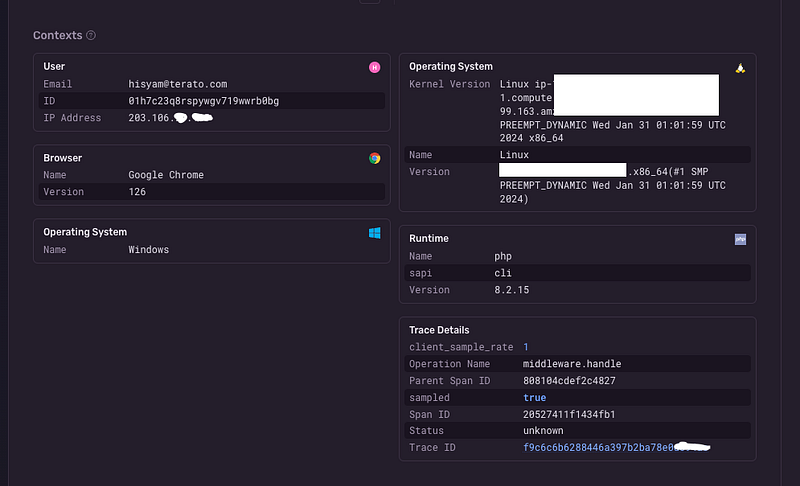Click the Windows logo icon

click(x=374, y=233)
